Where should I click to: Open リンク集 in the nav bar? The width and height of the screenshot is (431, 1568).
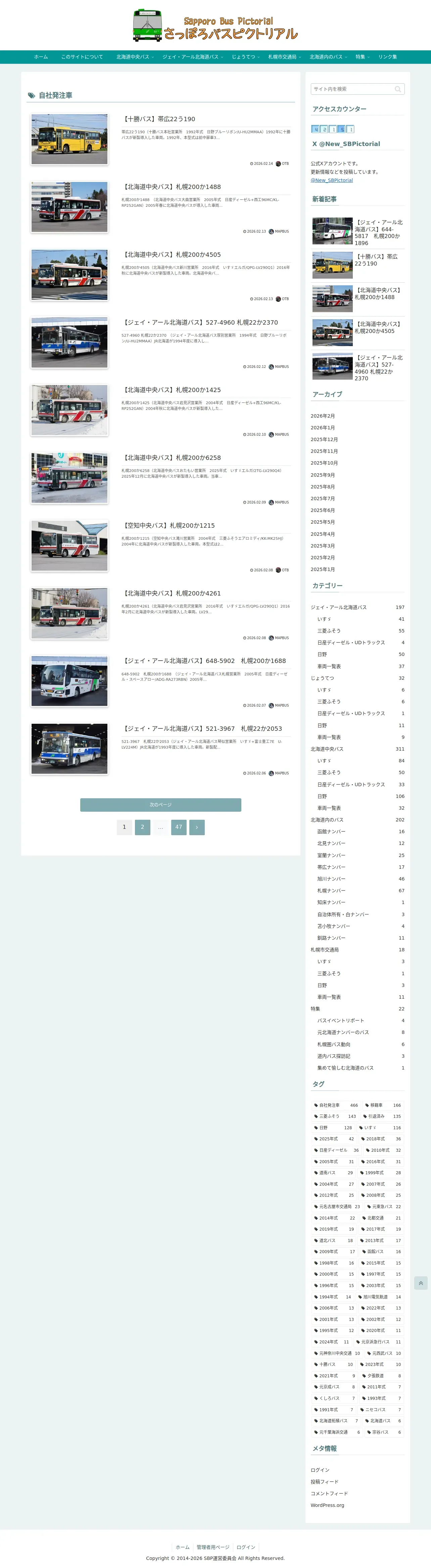coord(387,57)
